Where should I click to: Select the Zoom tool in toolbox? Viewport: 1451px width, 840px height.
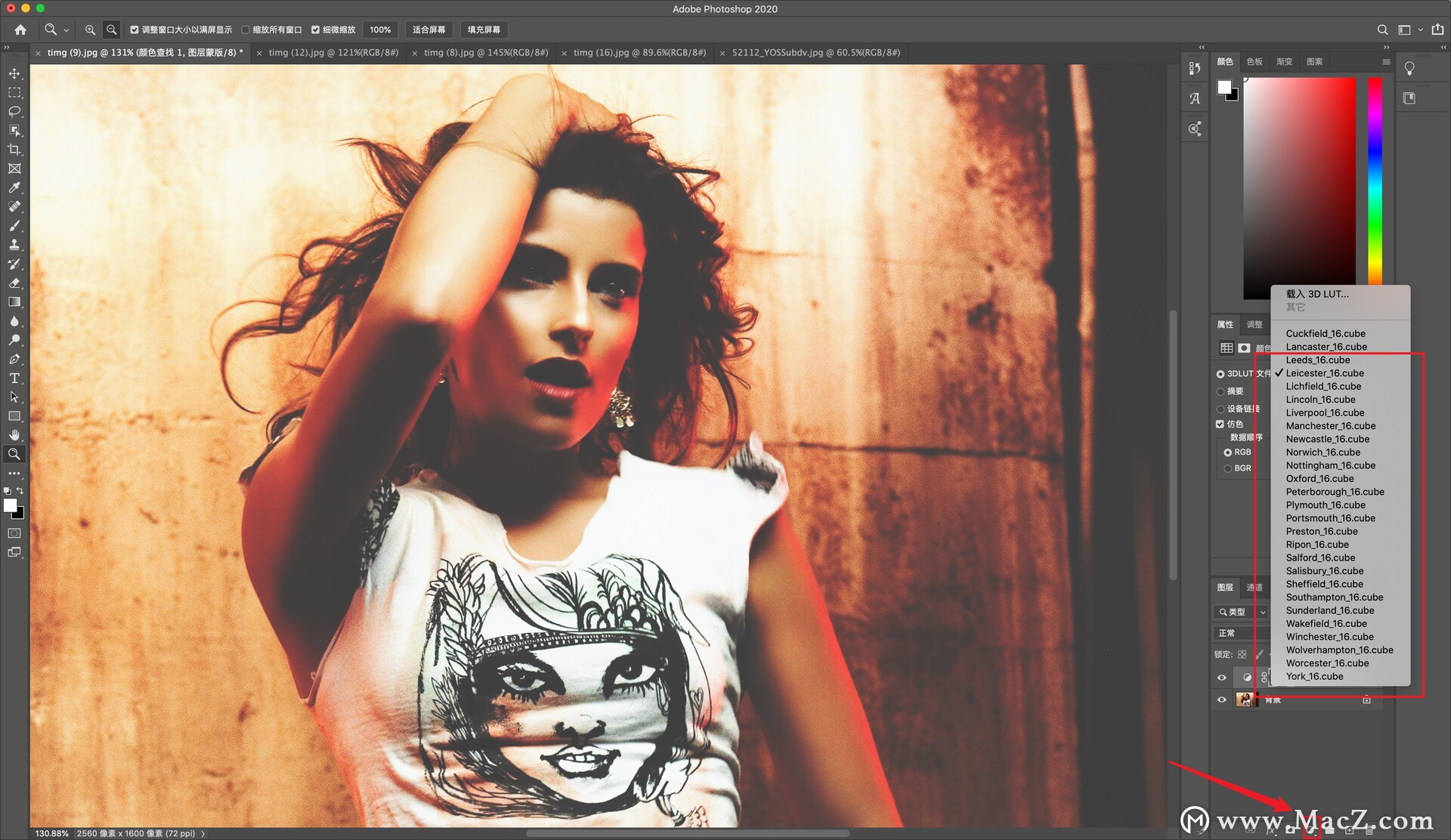click(14, 454)
